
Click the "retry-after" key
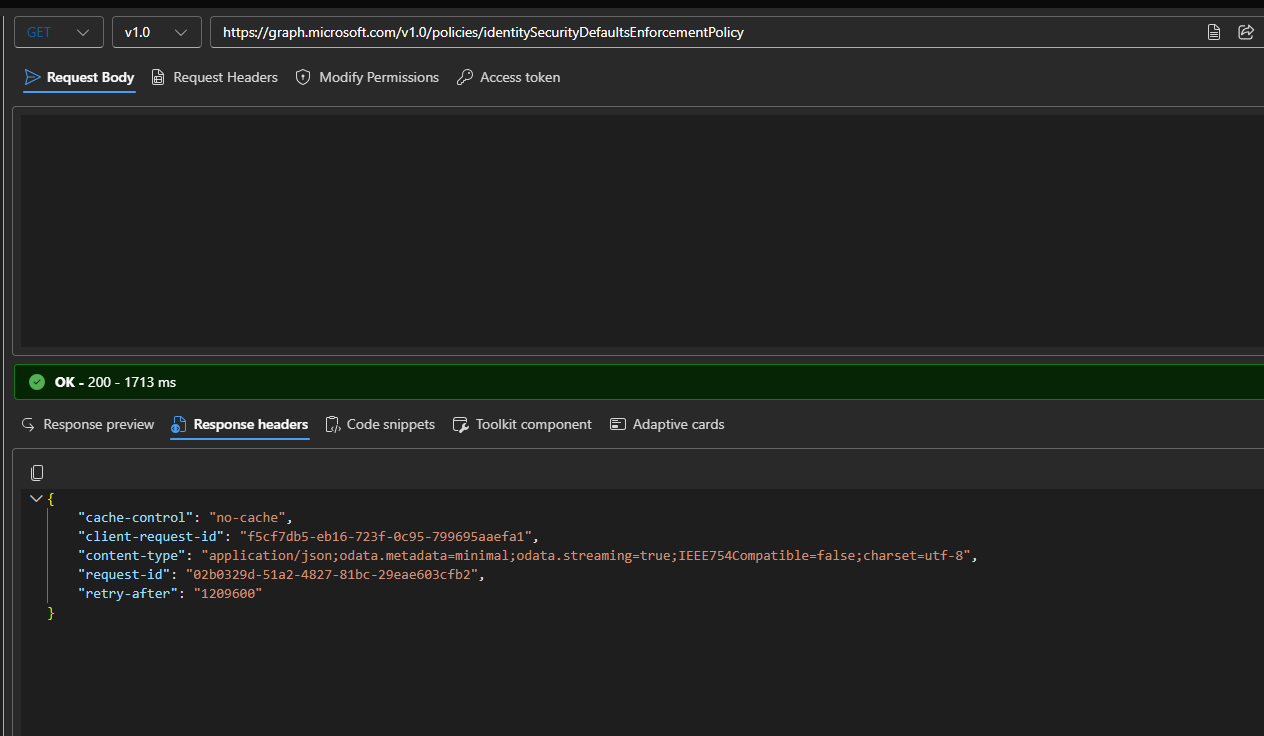click(128, 593)
